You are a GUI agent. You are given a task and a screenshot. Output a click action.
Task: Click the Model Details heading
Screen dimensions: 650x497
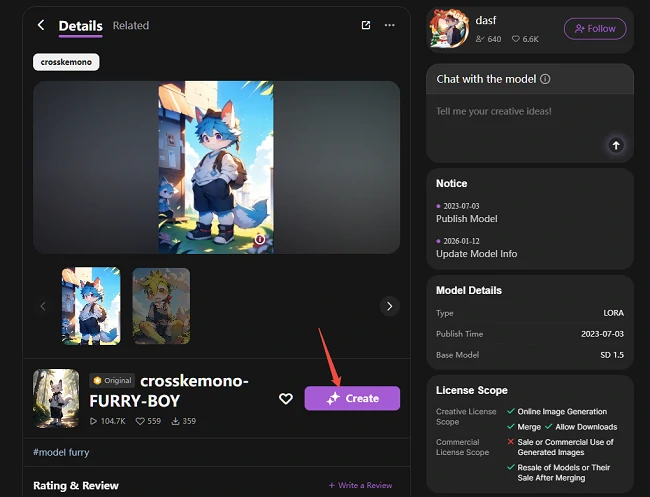coord(469,291)
